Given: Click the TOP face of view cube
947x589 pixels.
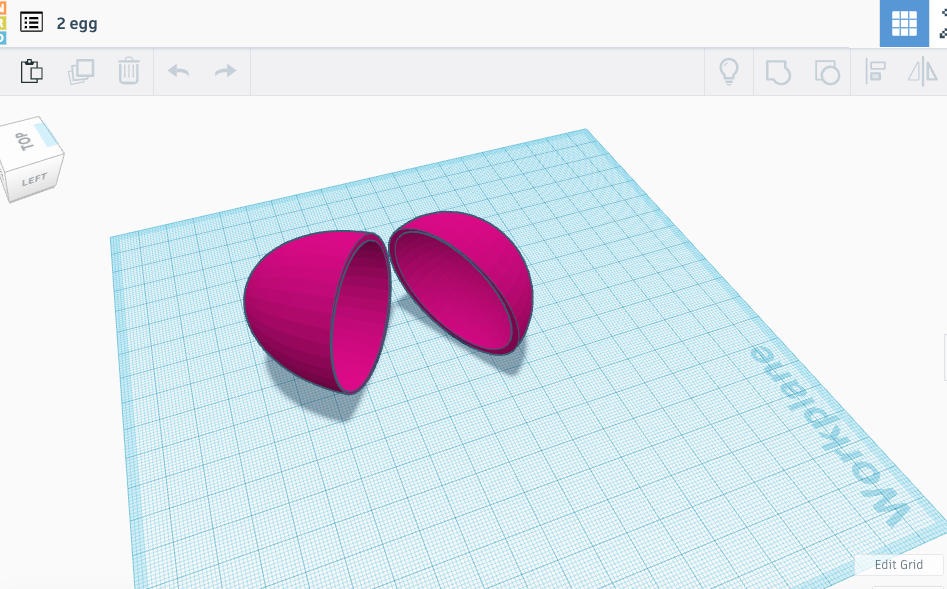Looking at the screenshot, I should click(28, 140).
